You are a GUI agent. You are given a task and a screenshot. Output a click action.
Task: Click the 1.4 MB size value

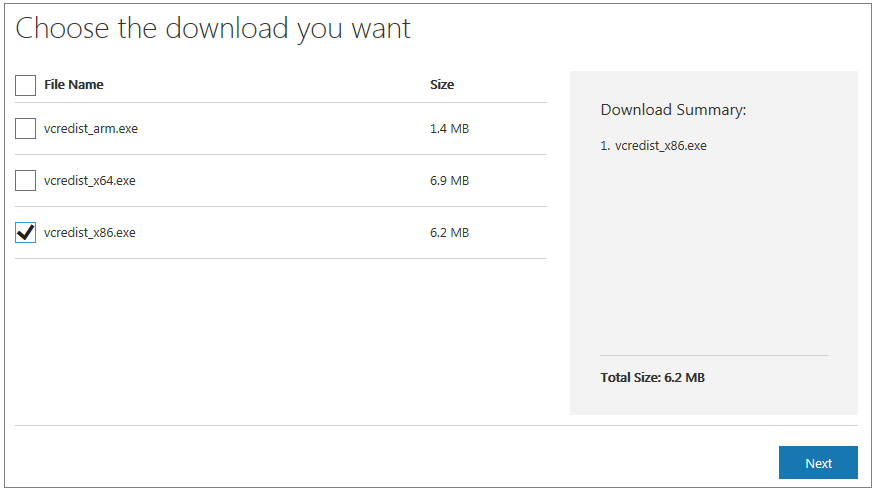point(449,129)
